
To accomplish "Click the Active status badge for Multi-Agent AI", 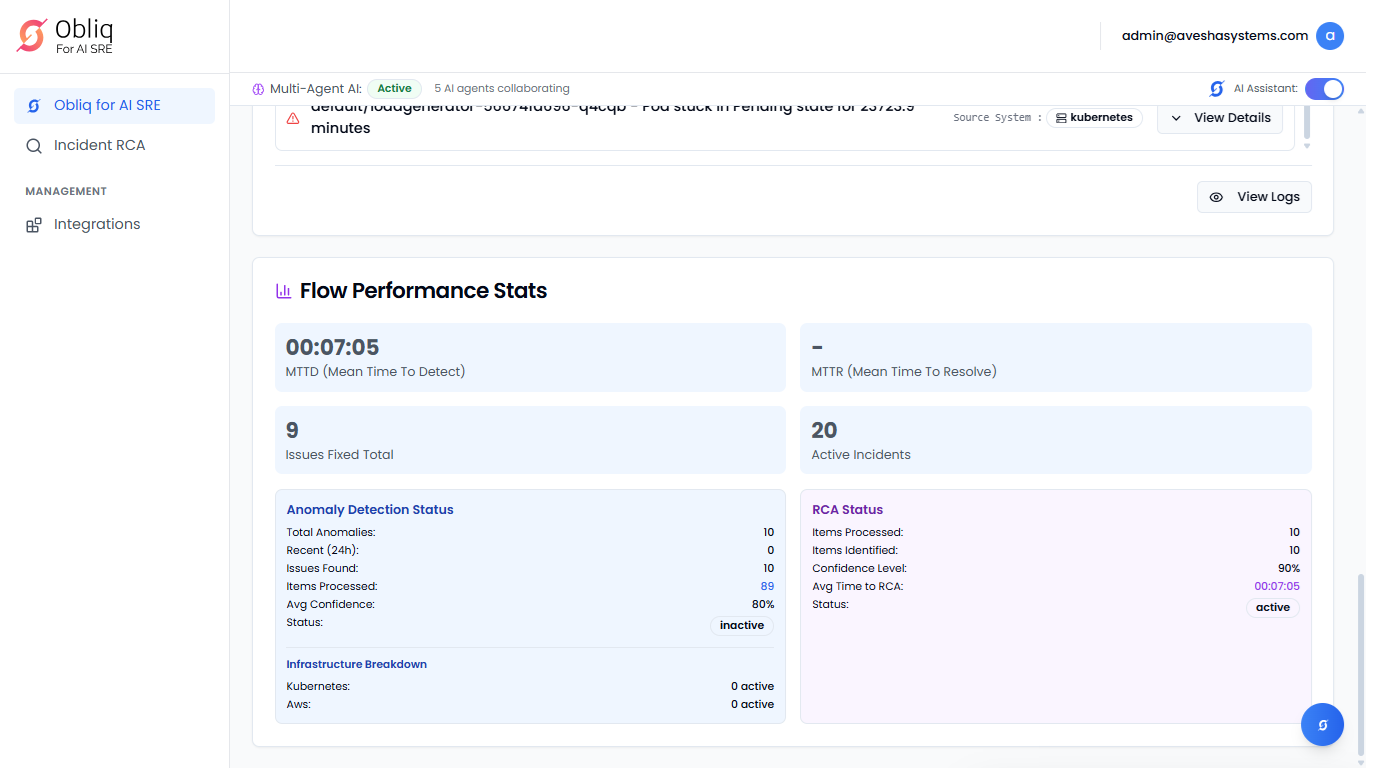I will [x=395, y=89].
